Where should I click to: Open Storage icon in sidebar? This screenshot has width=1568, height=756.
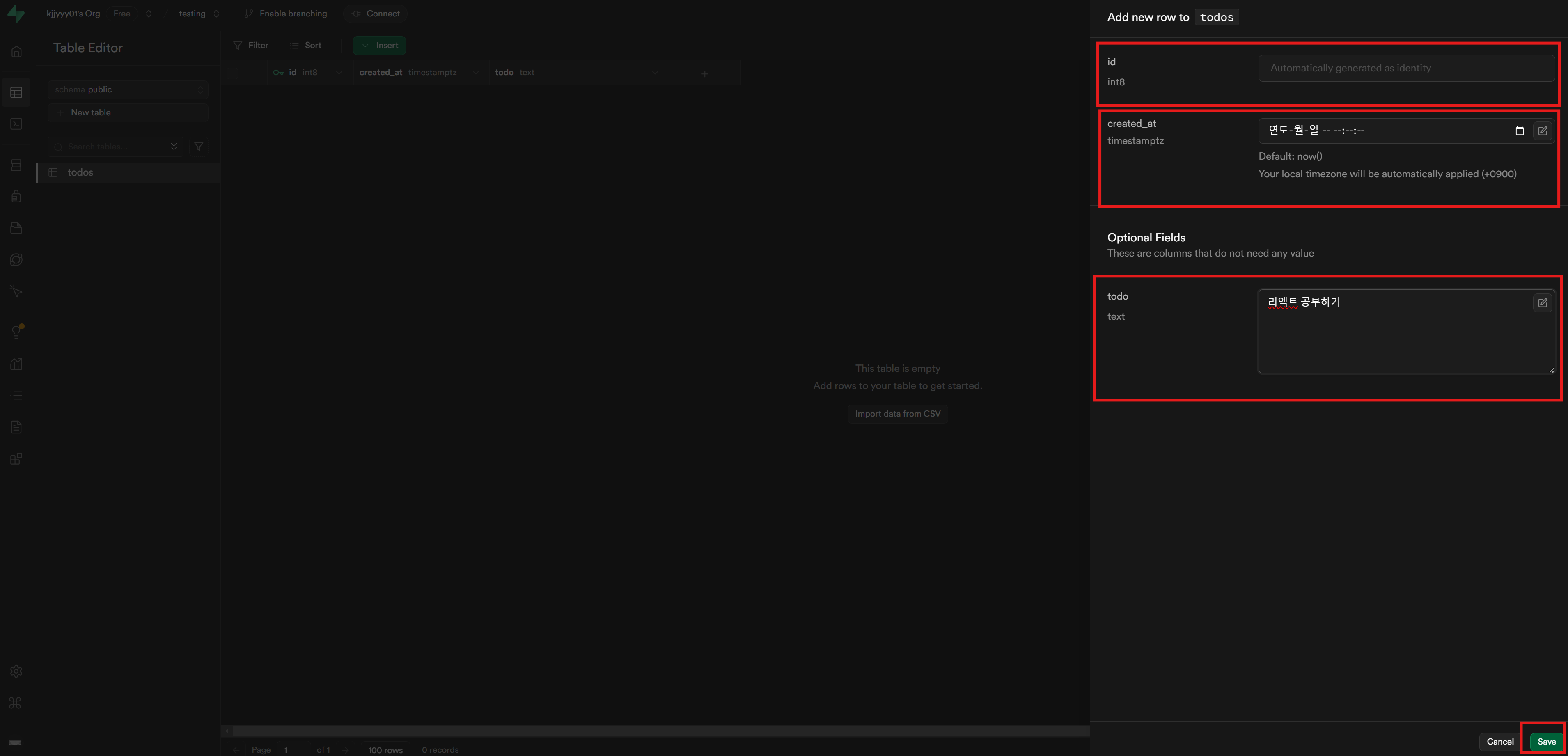(16, 228)
